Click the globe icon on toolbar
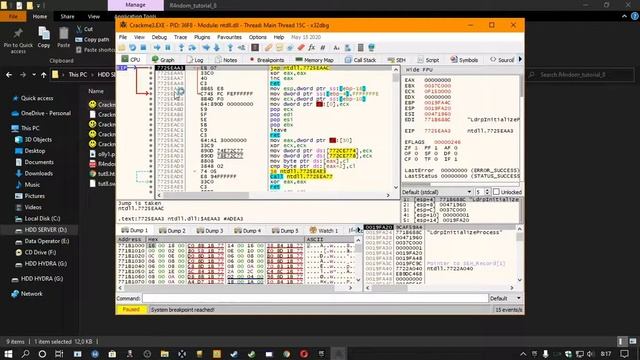 coord(371,48)
